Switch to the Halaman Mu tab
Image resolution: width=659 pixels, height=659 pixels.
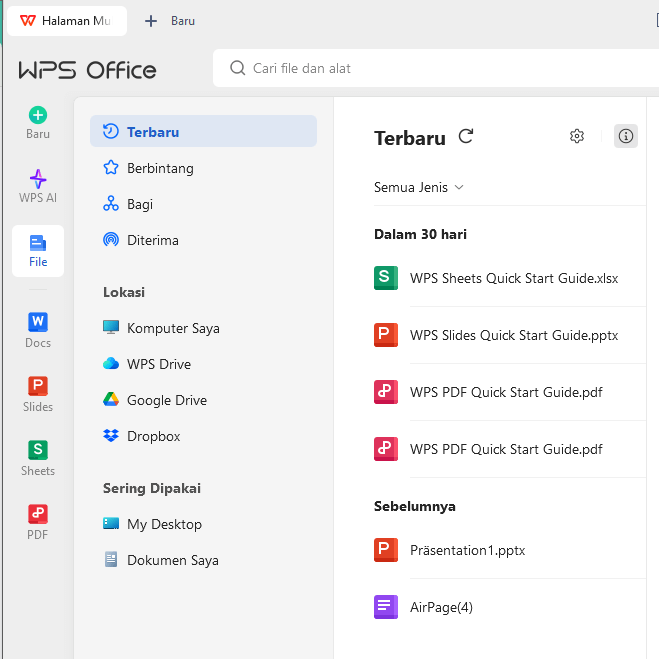tap(67, 21)
